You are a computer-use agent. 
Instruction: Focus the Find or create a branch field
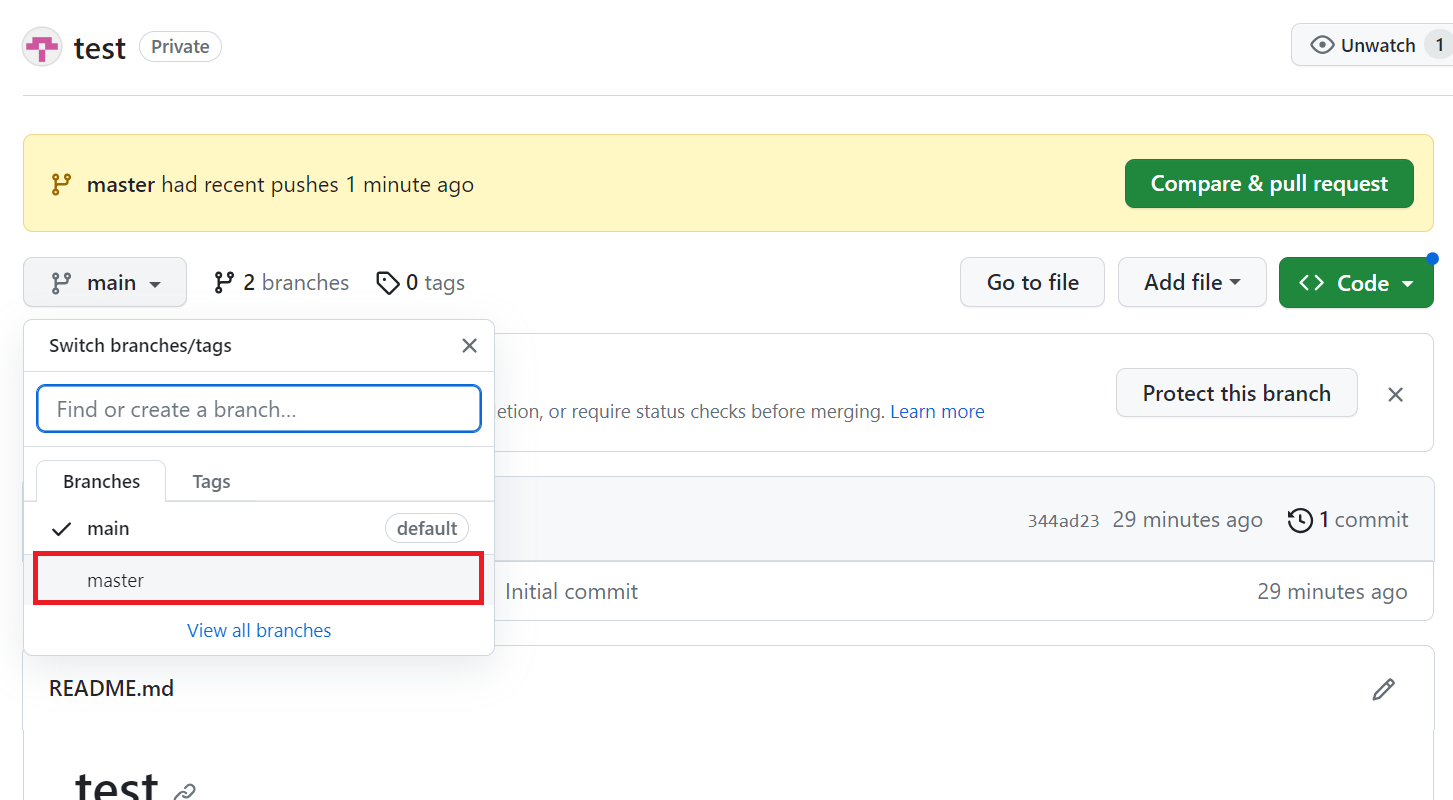[259, 409]
